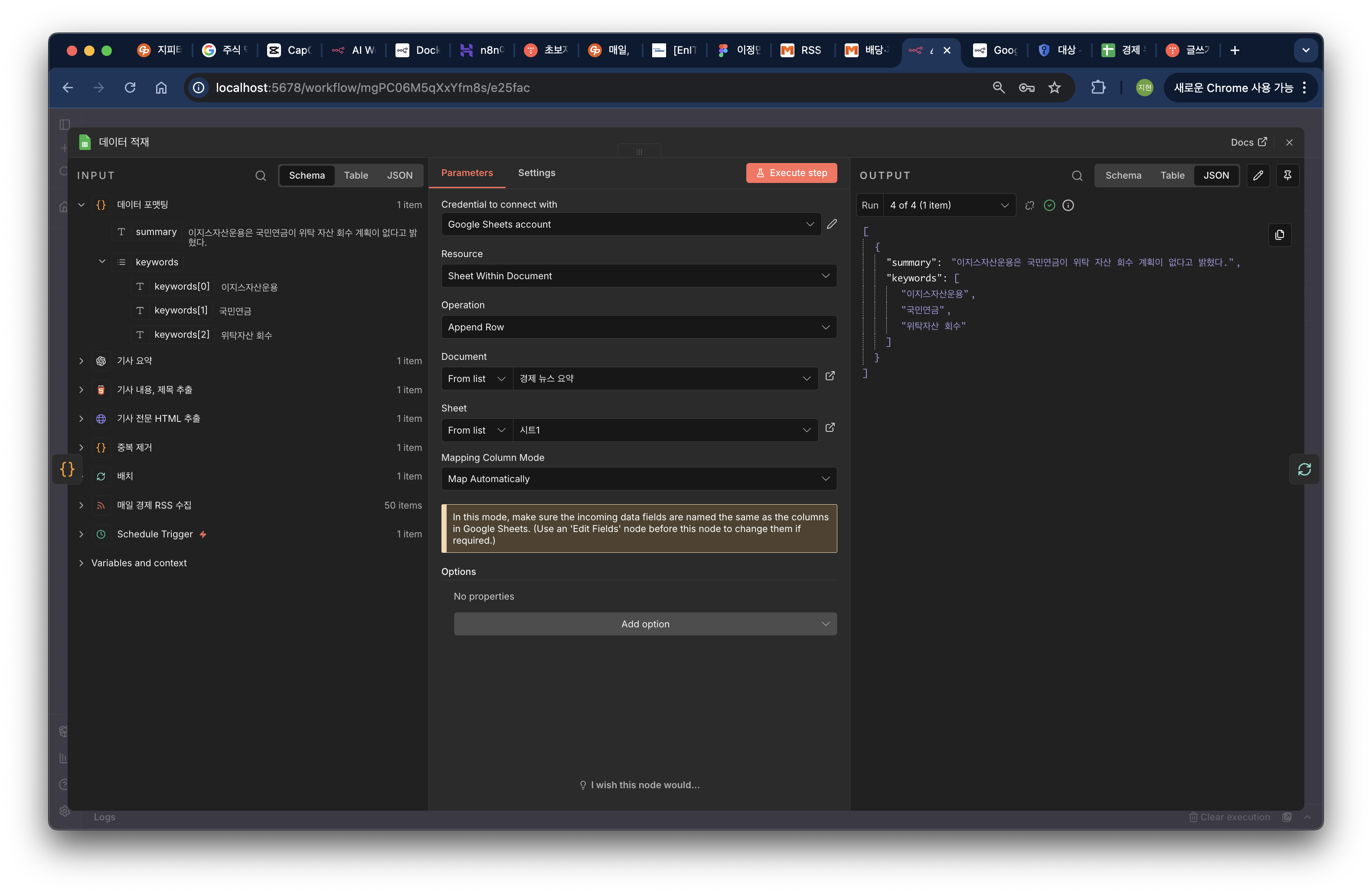Image resolution: width=1372 pixels, height=894 pixels.
Task: Open the Operation dropdown Append Row
Action: [638, 327]
